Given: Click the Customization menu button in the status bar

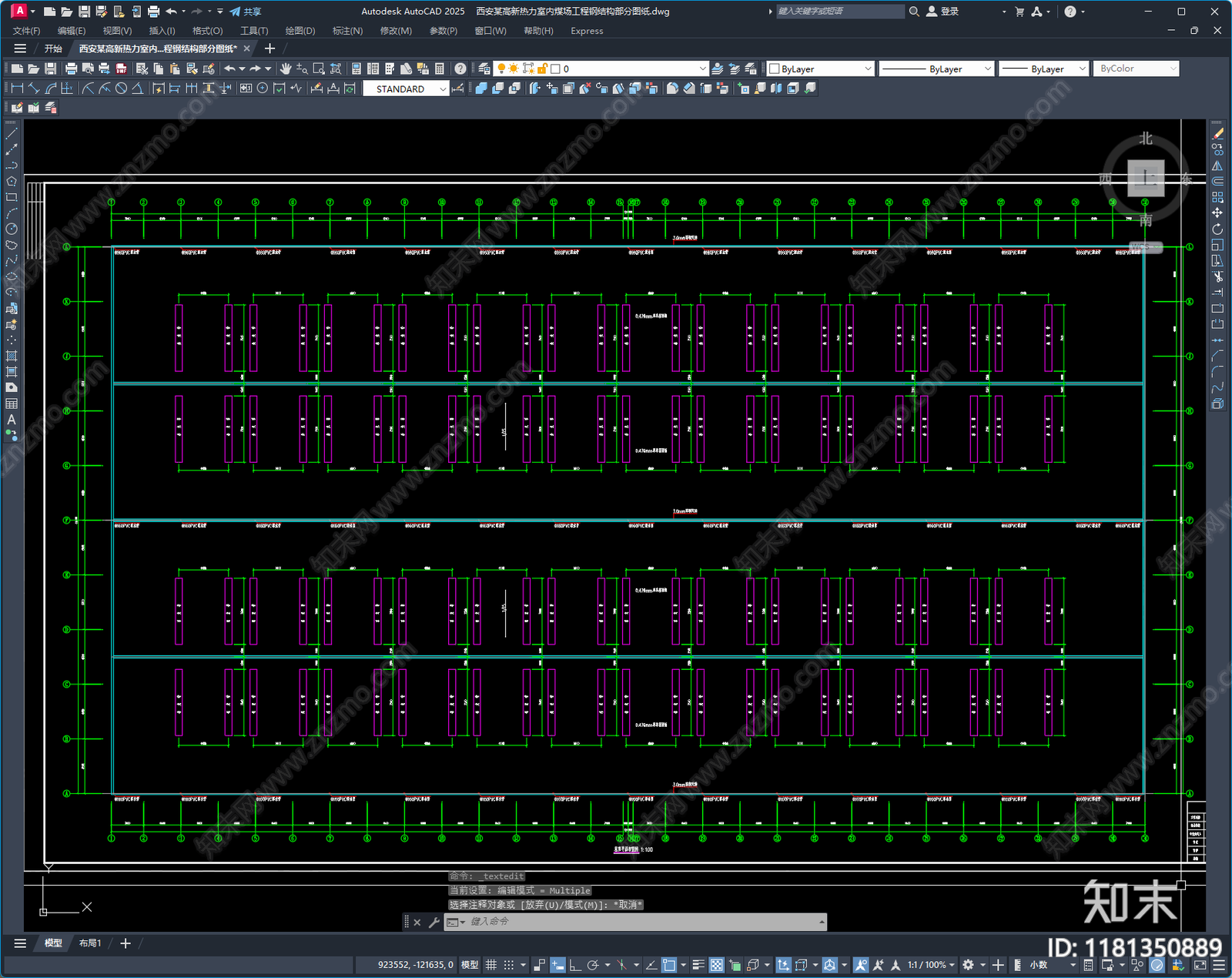Looking at the screenshot, I should click(x=1219, y=965).
